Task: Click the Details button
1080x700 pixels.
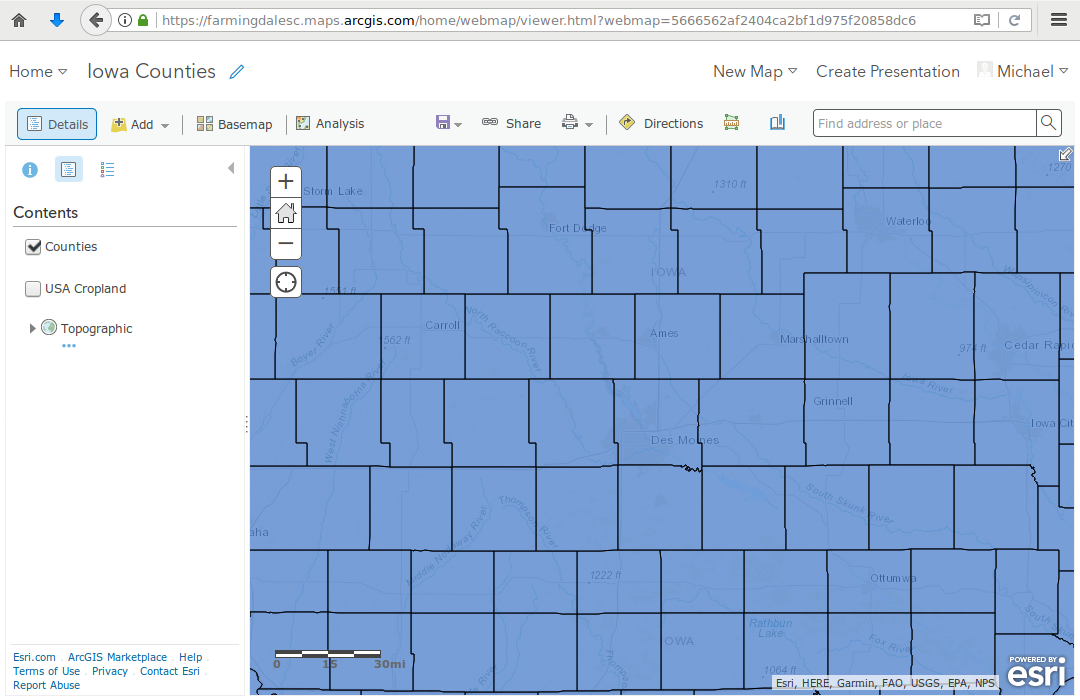Action: [x=57, y=124]
